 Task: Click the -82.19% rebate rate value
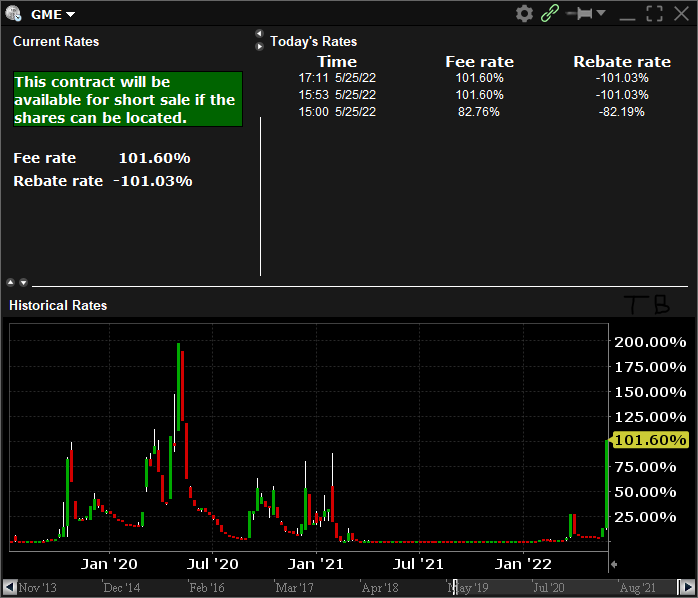point(621,112)
